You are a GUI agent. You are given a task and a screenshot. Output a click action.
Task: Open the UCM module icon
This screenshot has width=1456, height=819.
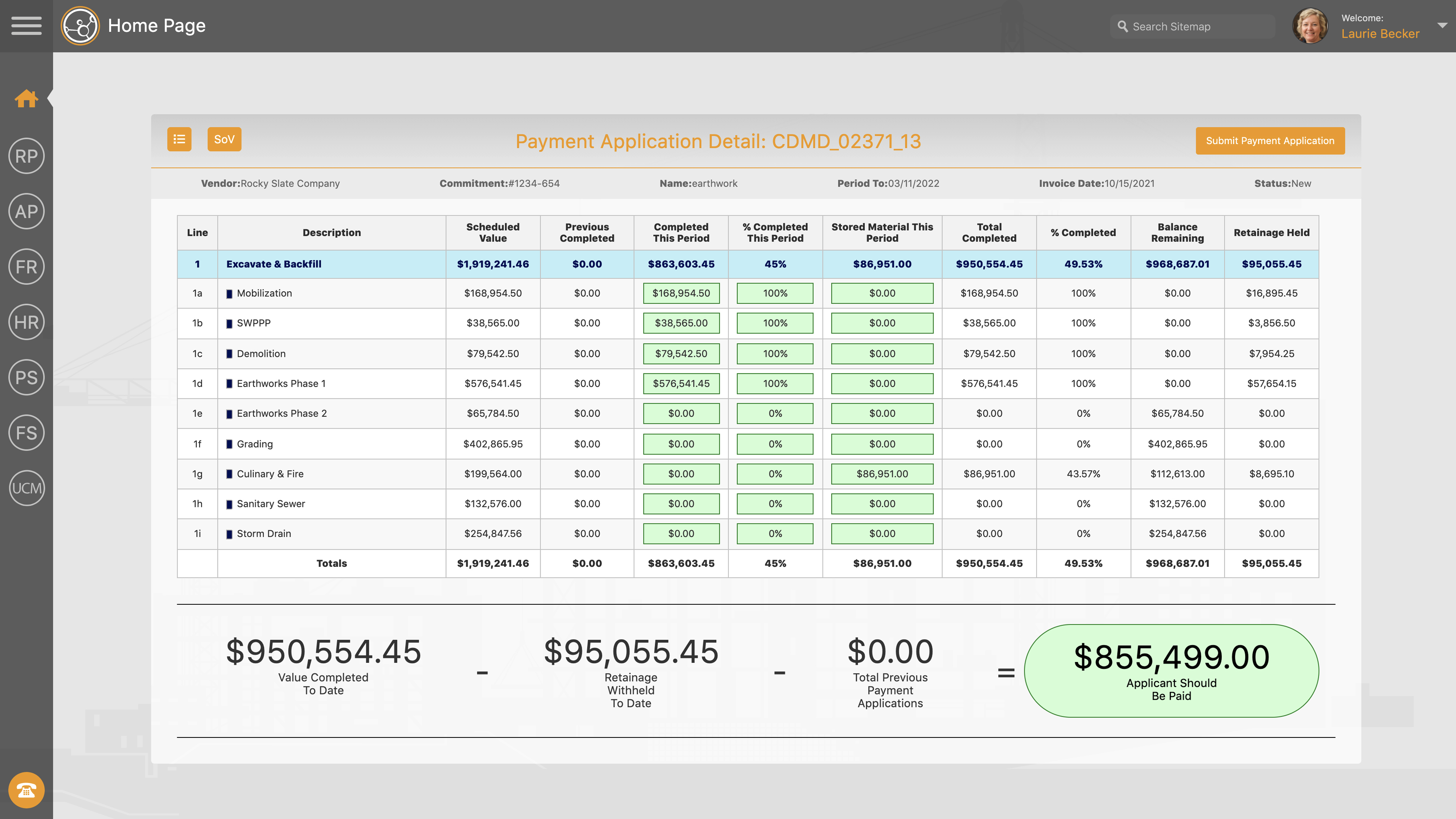[x=27, y=488]
